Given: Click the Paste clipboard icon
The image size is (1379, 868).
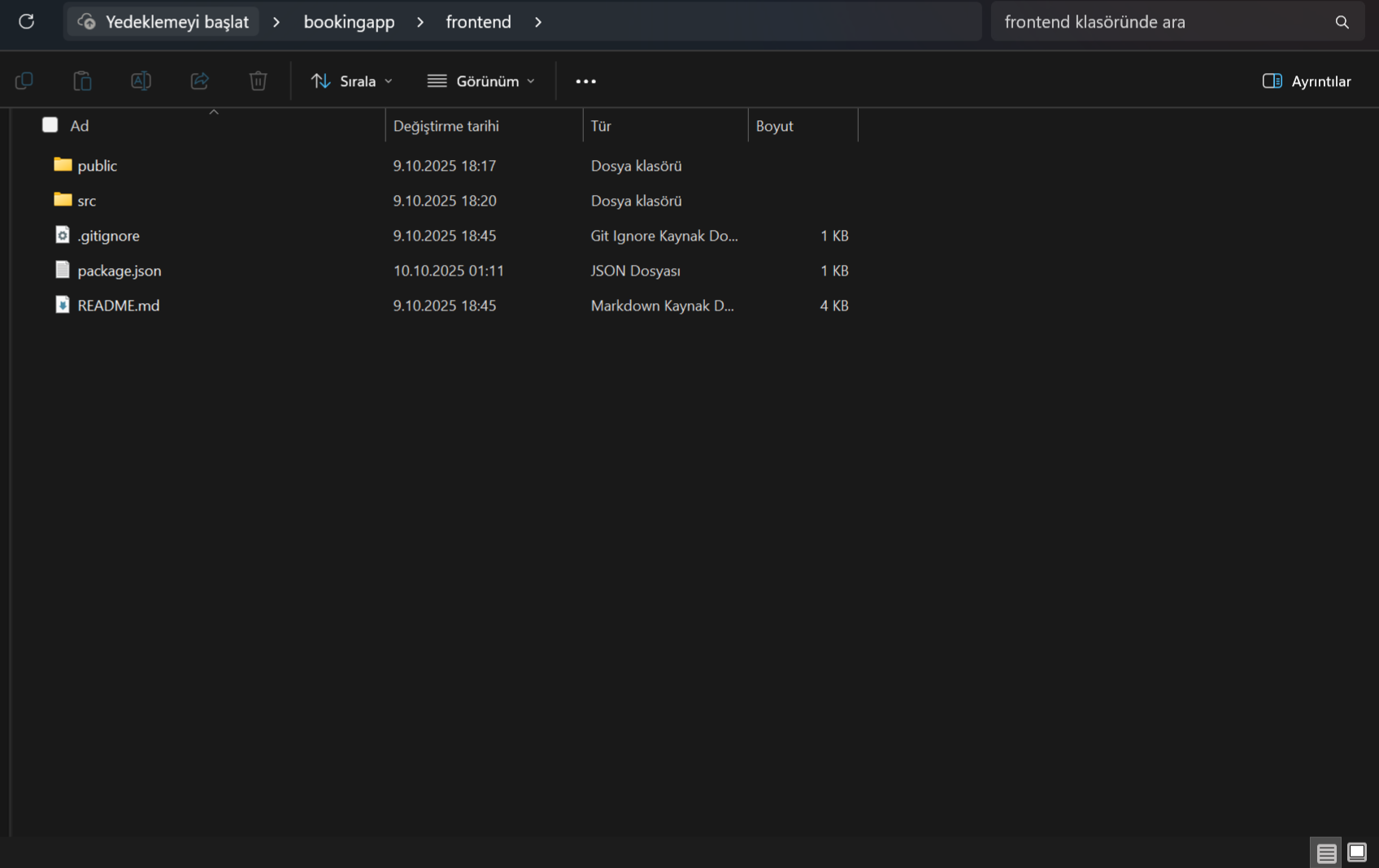Looking at the screenshot, I should click(x=82, y=80).
